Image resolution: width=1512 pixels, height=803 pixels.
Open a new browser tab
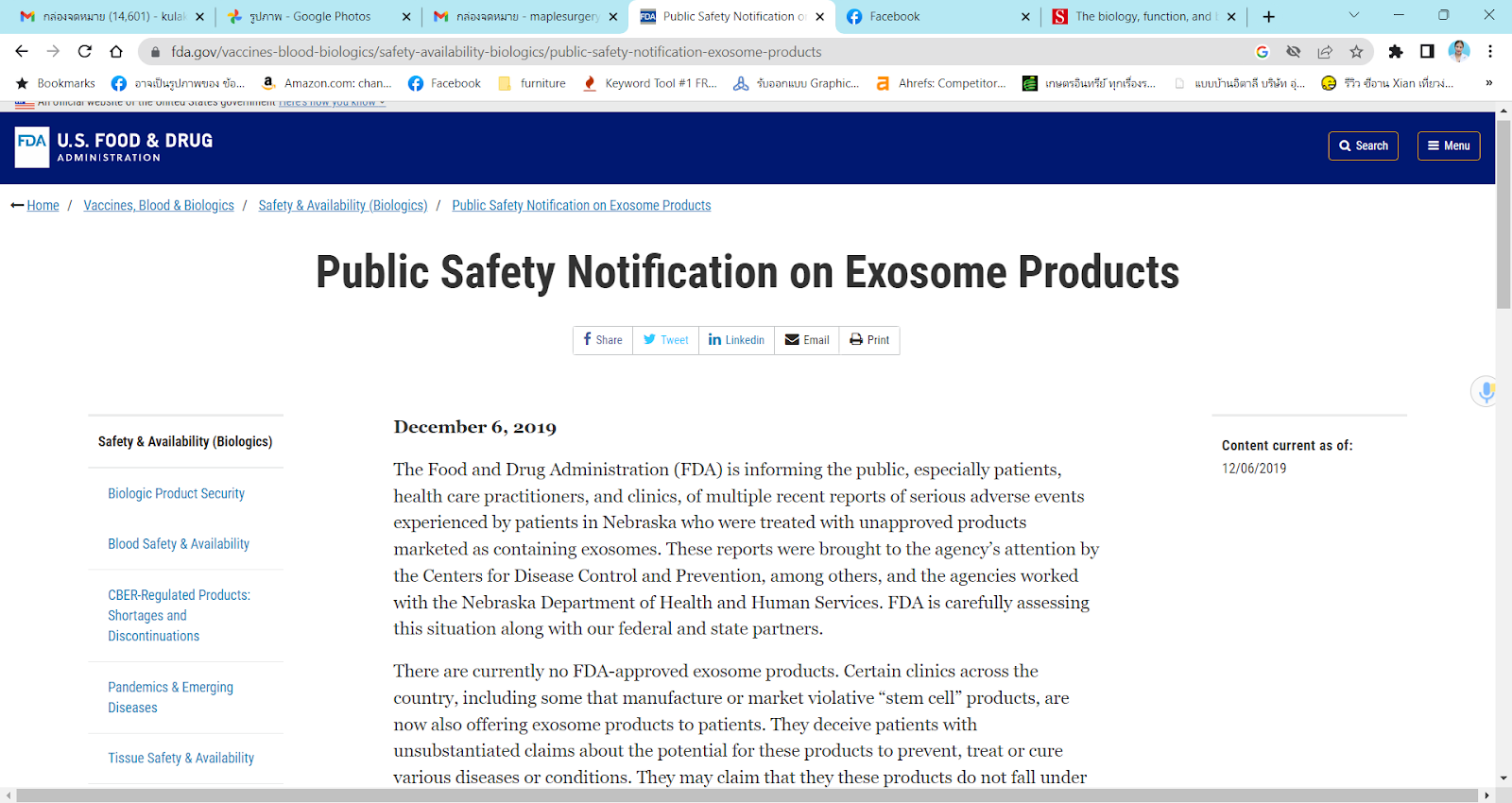(x=1269, y=16)
